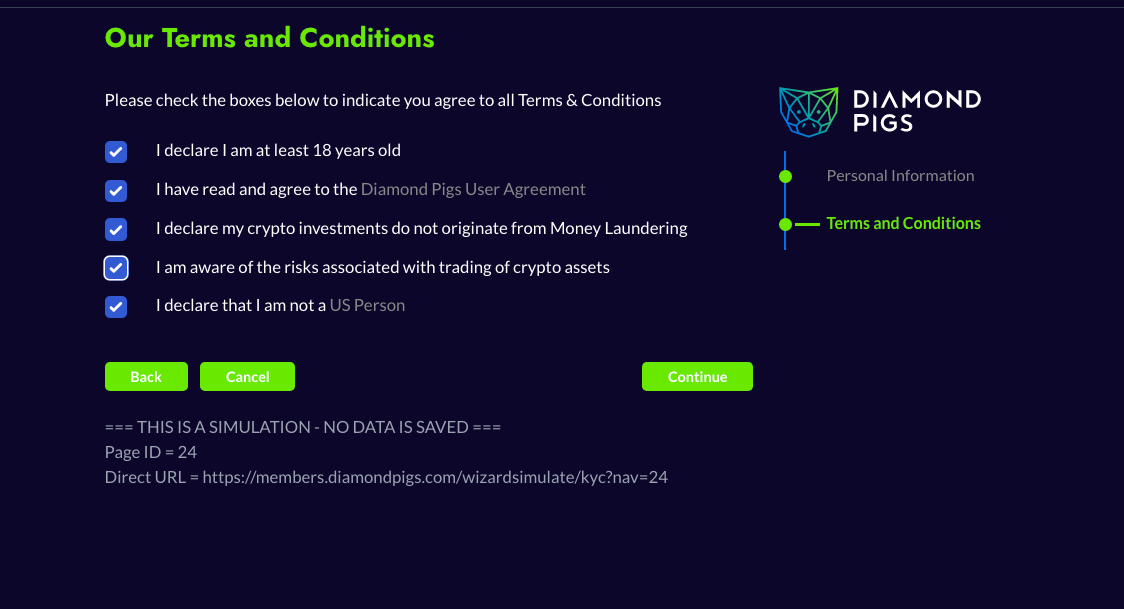Click the Direct URL text line
Viewport: 1124px width, 609px height.
click(386, 477)
